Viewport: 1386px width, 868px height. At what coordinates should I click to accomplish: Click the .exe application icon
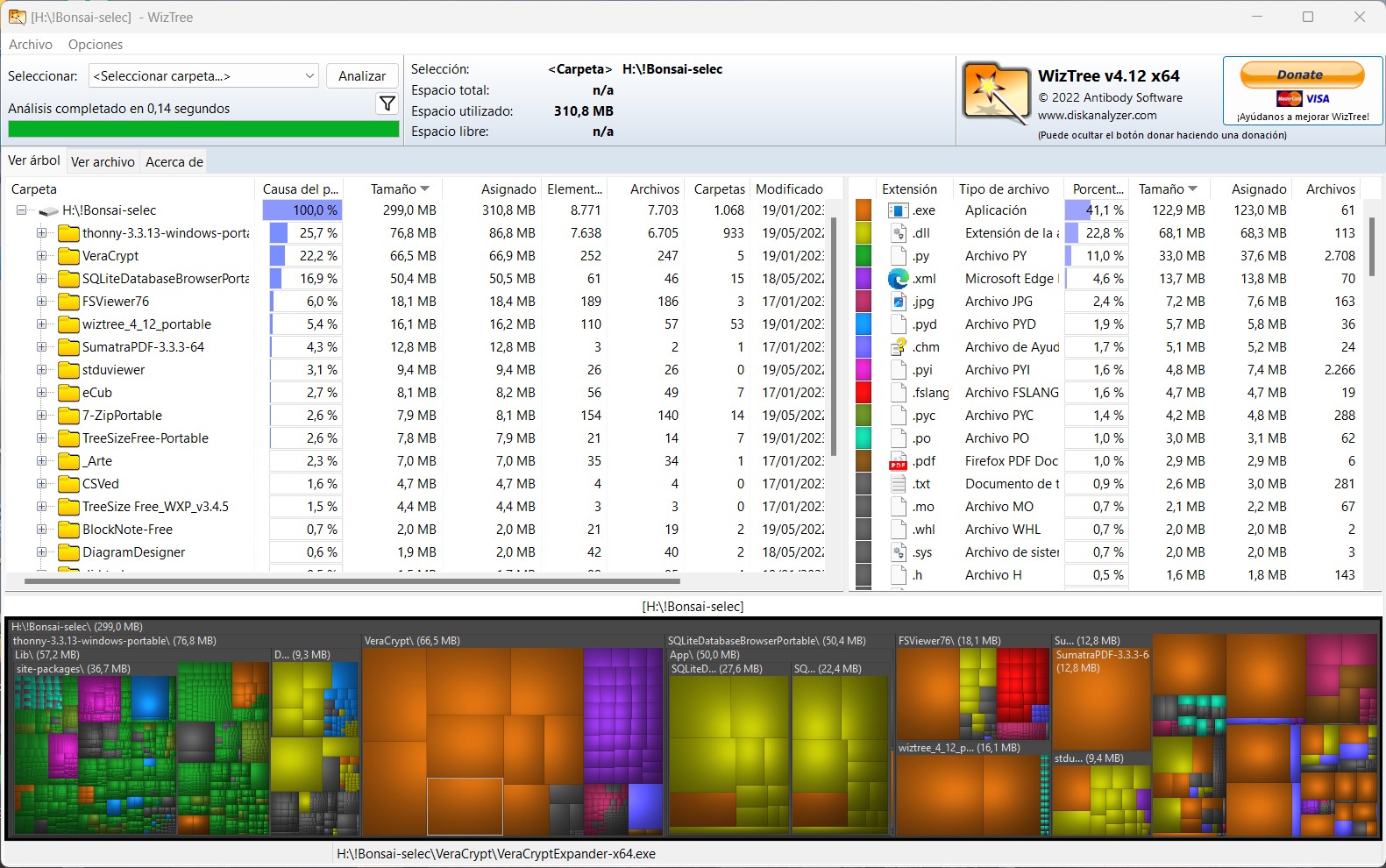pos(898,210)
